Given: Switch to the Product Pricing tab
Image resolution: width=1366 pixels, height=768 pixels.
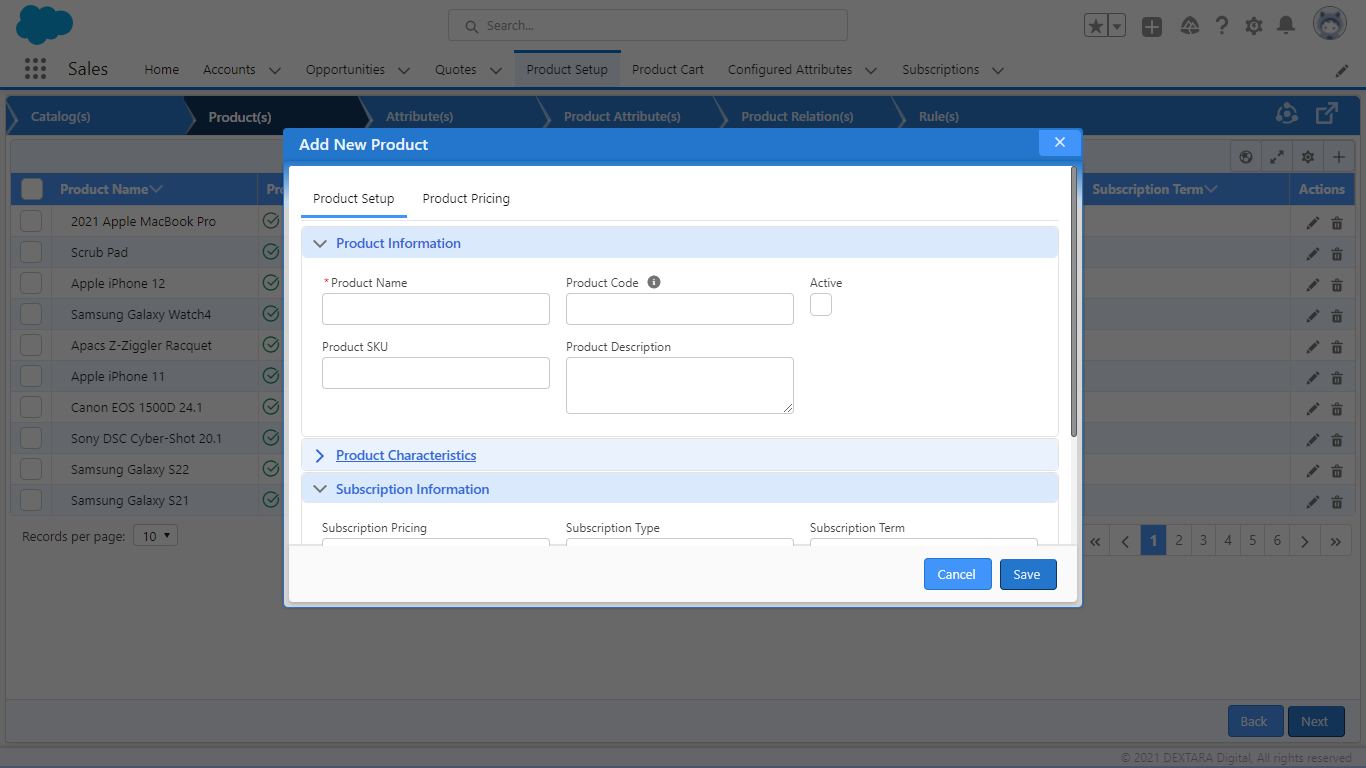Looking at the screenshot, I should coord(466,198).
